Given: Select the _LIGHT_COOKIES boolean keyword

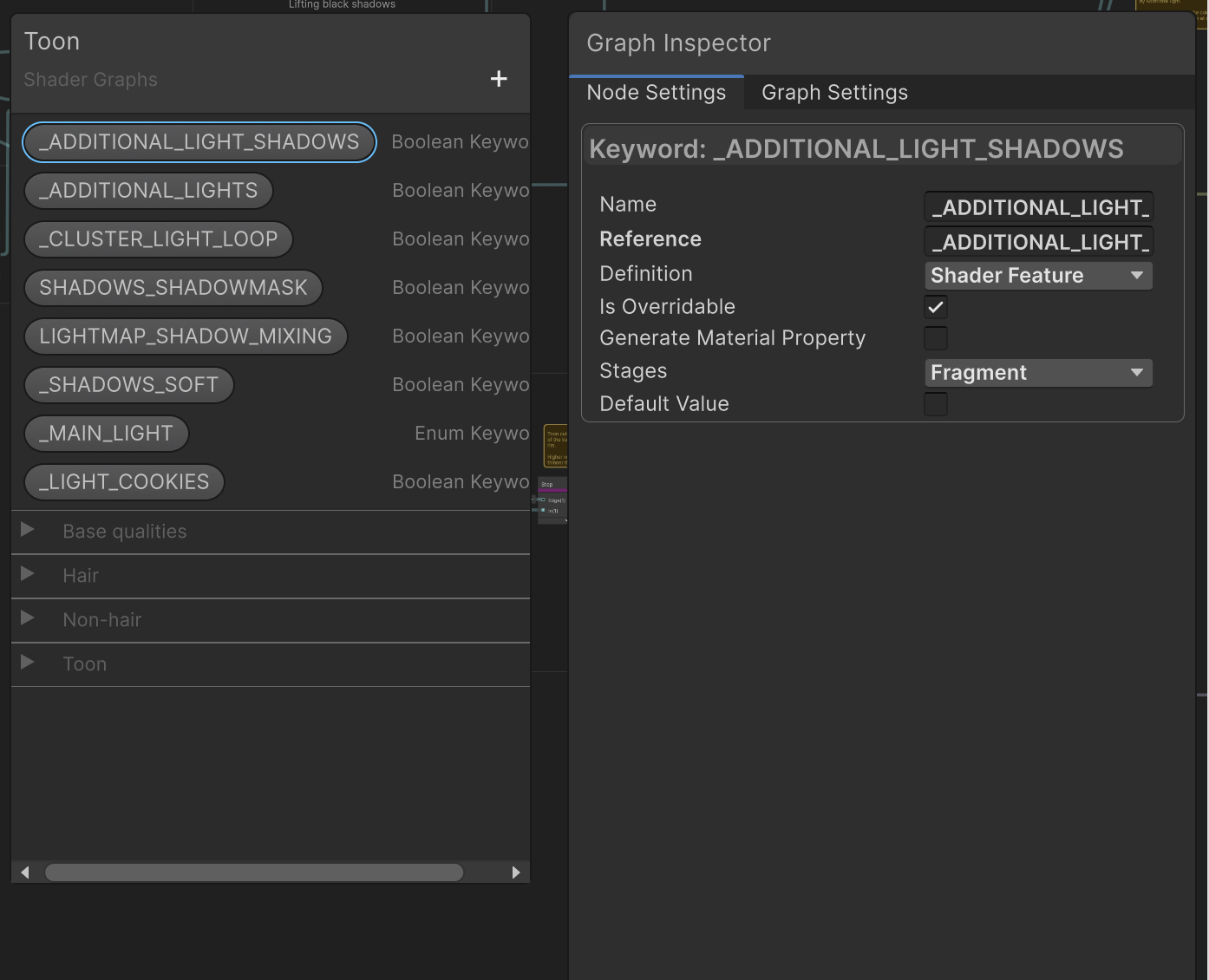Looking at the screenshot, I should click(x=123, y=481).
